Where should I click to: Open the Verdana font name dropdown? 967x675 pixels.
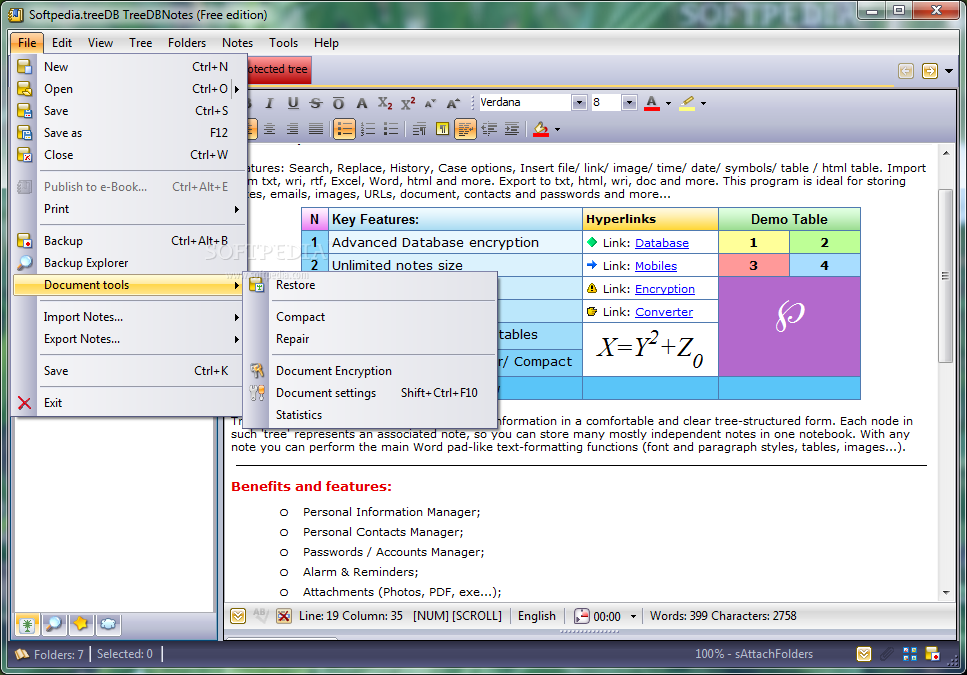tap(578, 103)
